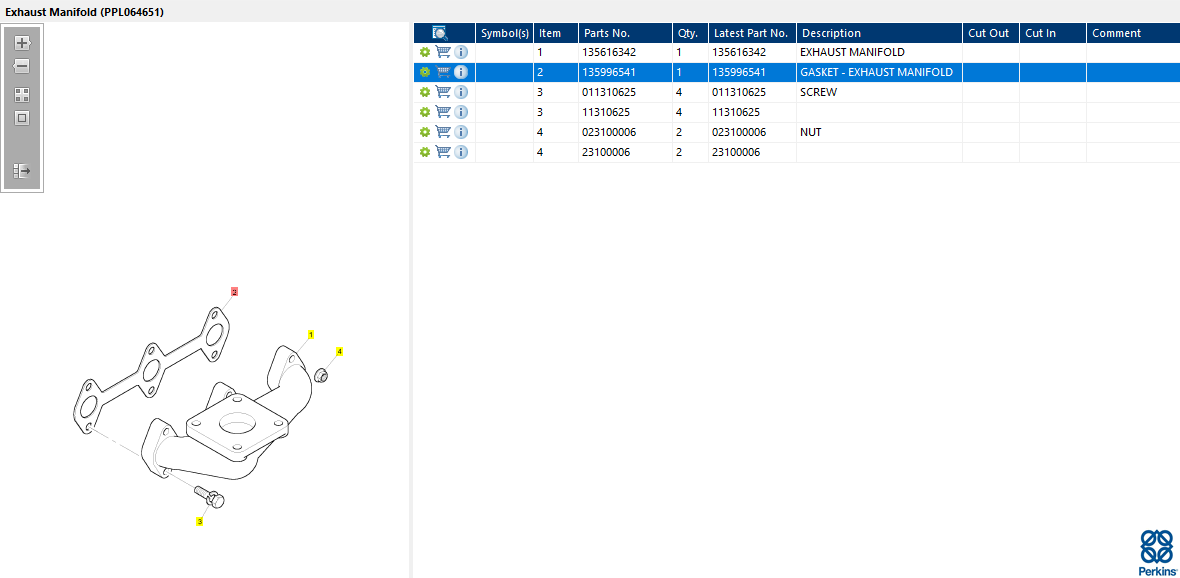Click 023100006 in the Parts No. column

[x=610, y=132]
